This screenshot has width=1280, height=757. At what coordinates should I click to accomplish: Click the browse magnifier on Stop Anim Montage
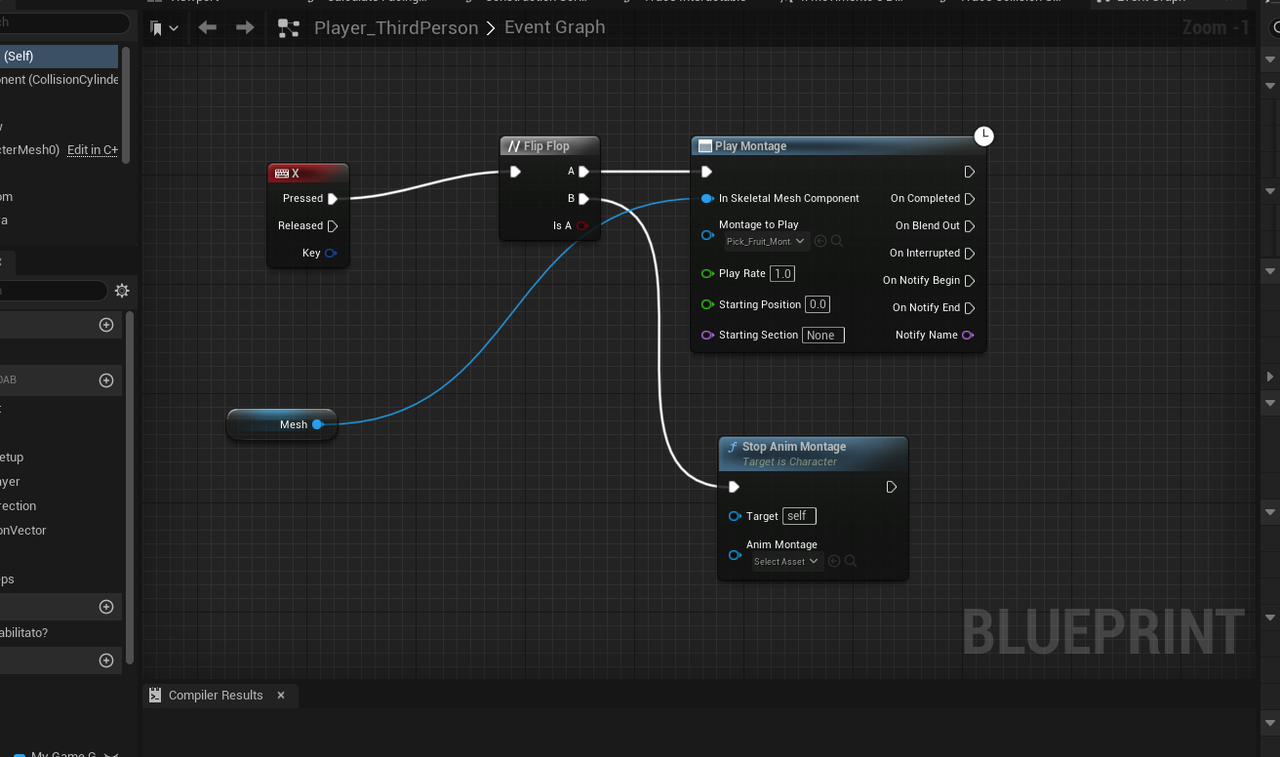(x=851, y=561)
